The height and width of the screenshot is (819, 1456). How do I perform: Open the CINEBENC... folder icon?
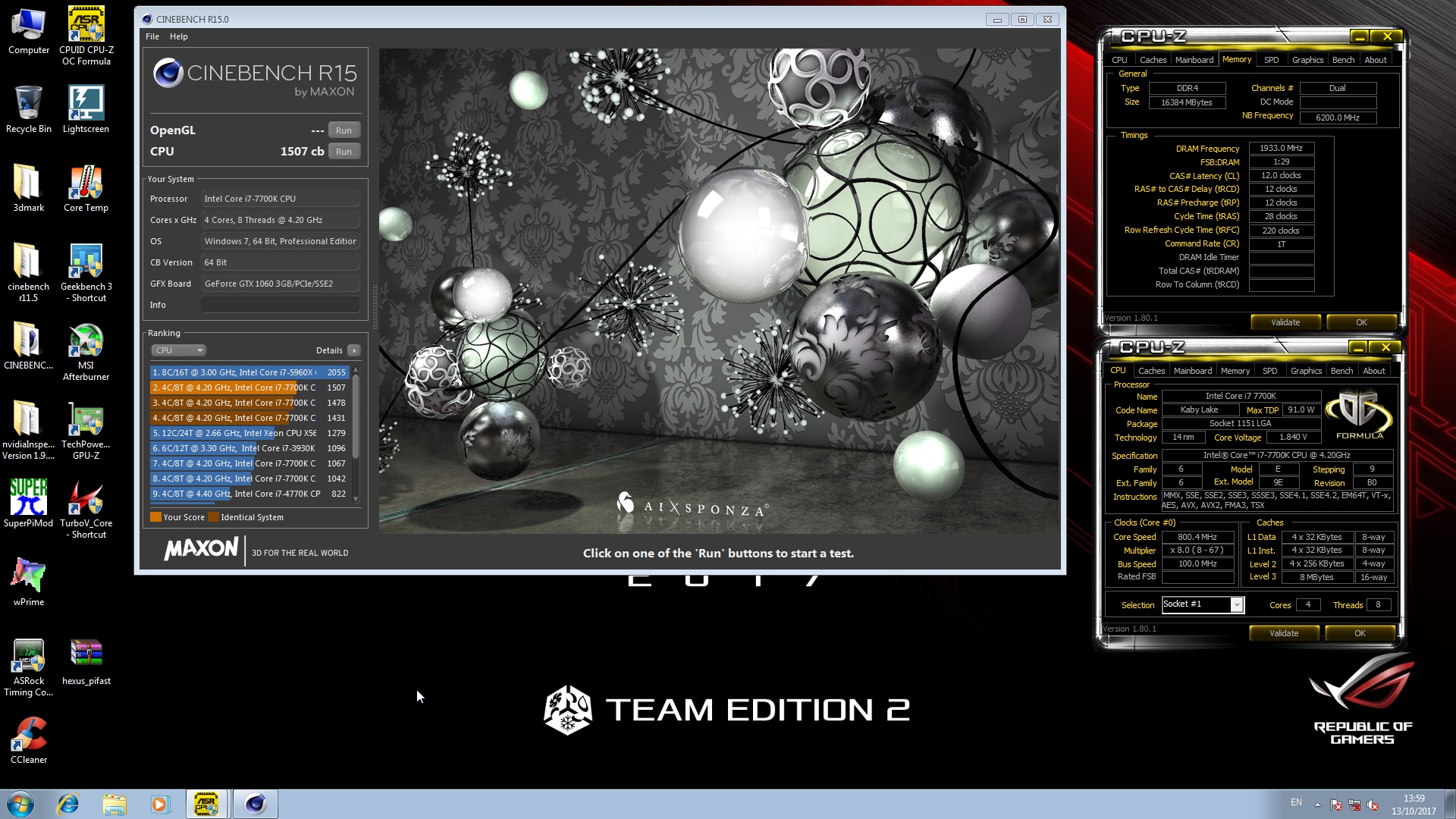coord(28,346)
